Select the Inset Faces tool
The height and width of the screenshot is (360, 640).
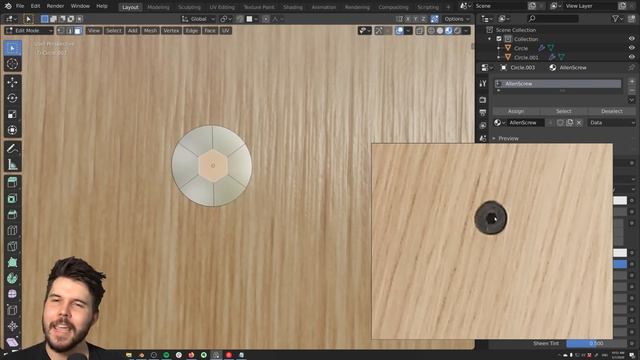pyautogui.click(x=12, y=198)
